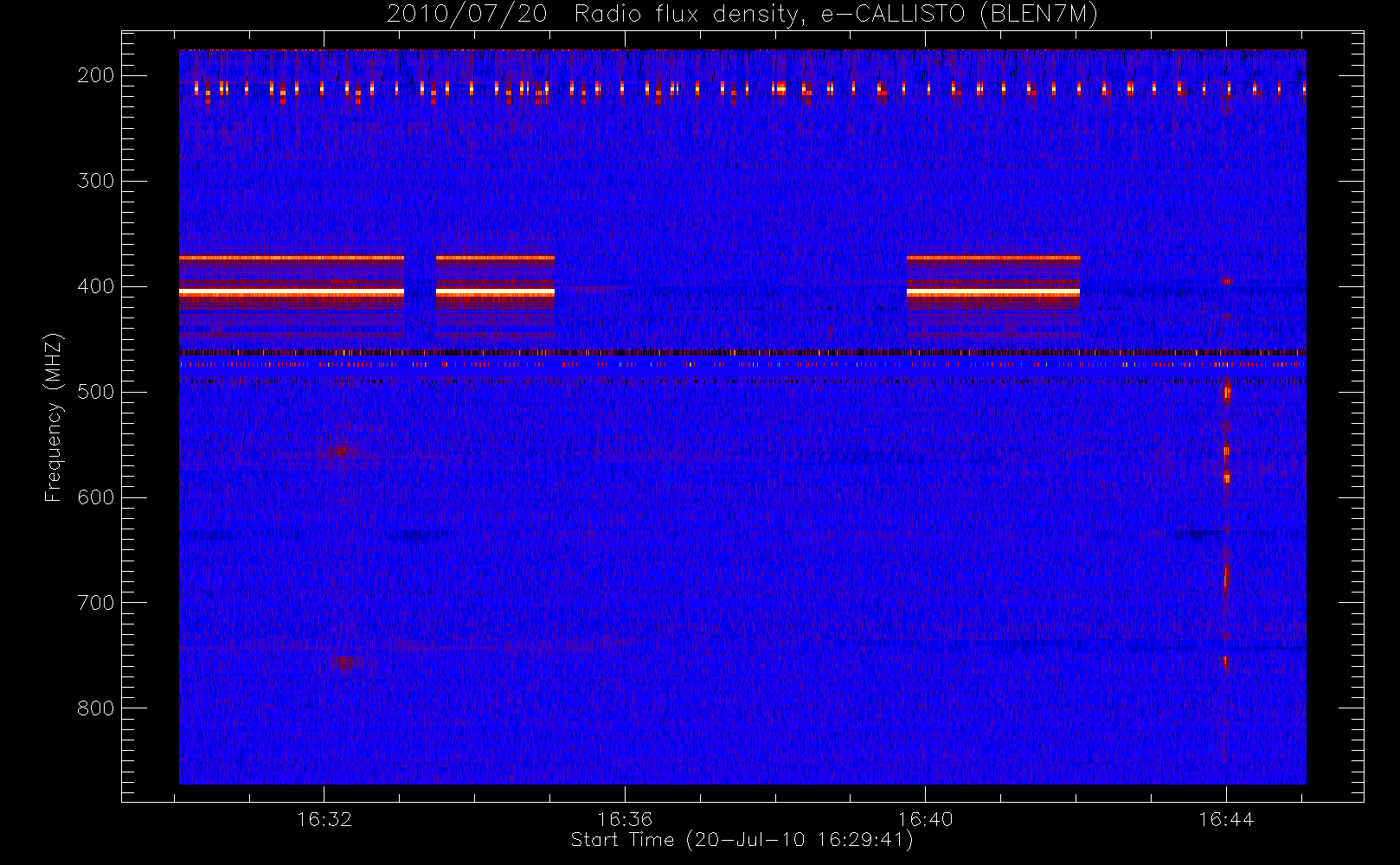This screenshot has height=865, width=1400.
Task: Click the 300 frequency tick label
Action: pos(96,181)
